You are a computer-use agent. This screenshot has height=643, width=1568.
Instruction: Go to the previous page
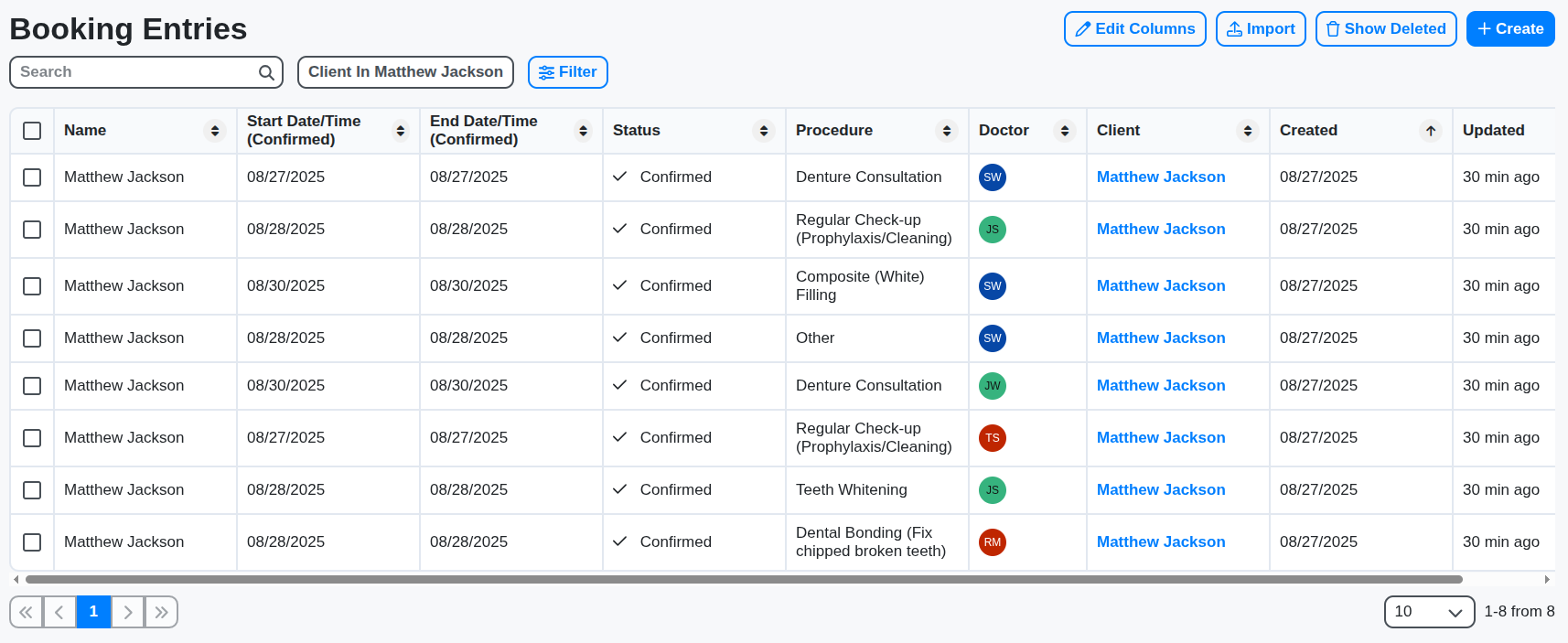coord(59,612)
